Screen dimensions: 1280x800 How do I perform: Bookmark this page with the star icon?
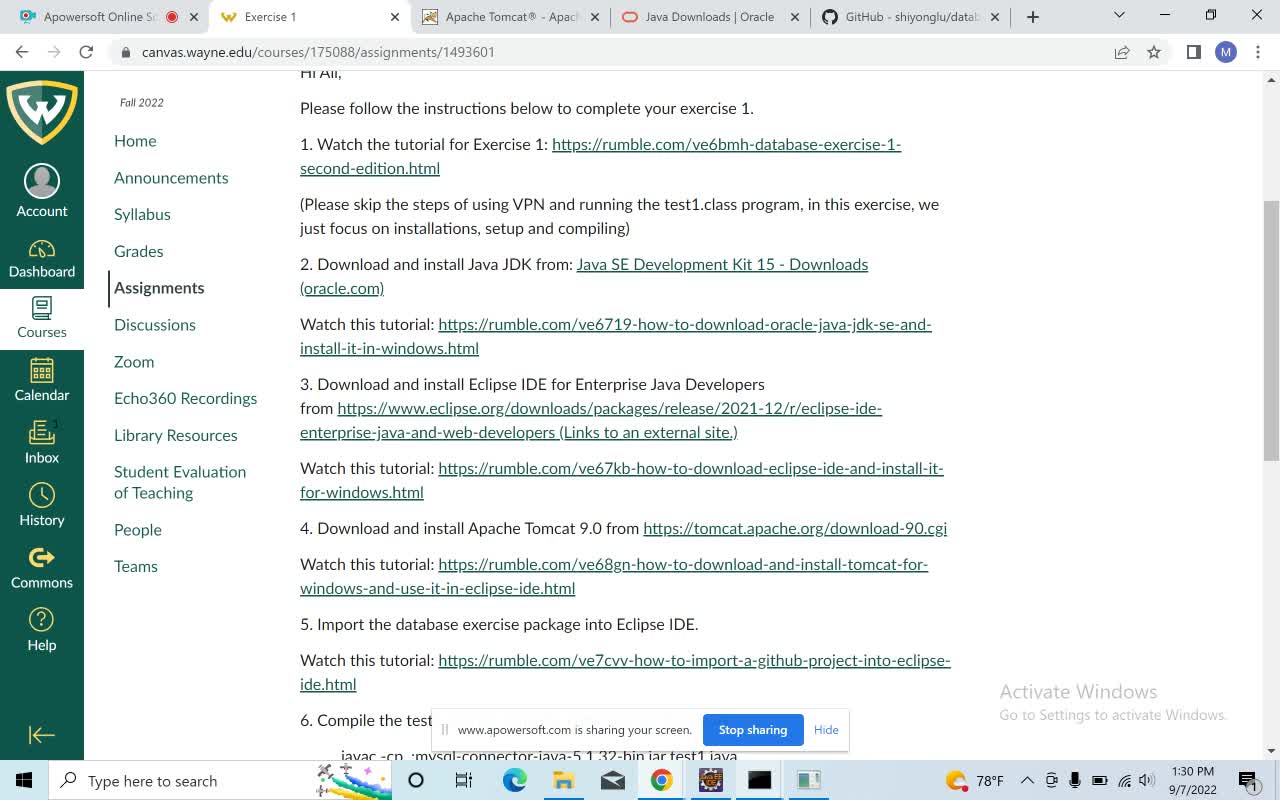coord(1154,52)
